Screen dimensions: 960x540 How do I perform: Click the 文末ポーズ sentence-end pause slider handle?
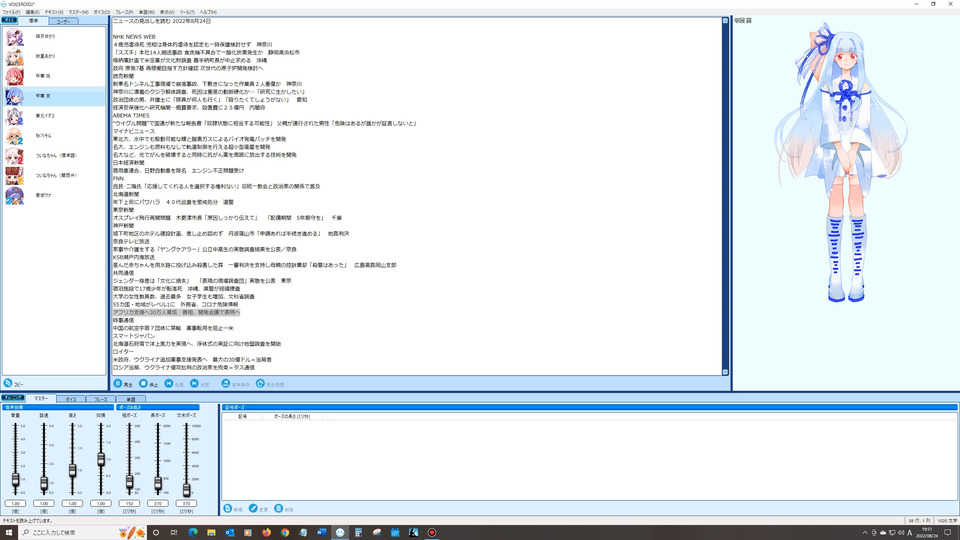[x=186, y=489]
